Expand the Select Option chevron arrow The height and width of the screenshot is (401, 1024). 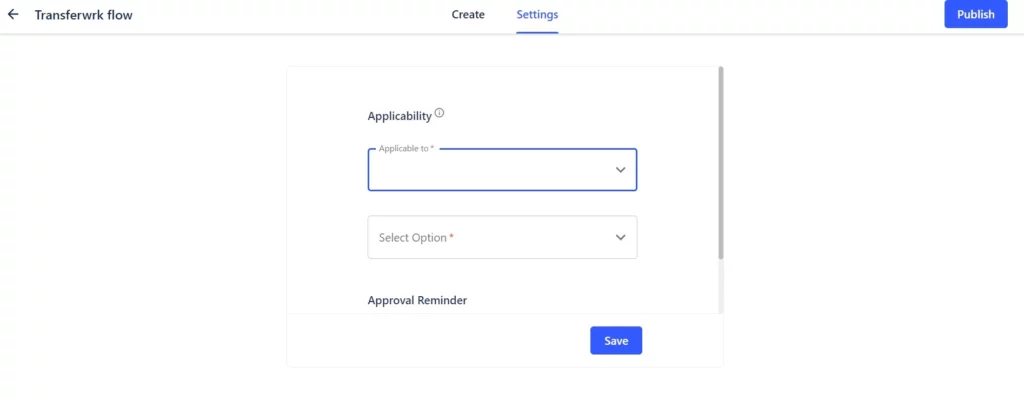pos(620,237)
